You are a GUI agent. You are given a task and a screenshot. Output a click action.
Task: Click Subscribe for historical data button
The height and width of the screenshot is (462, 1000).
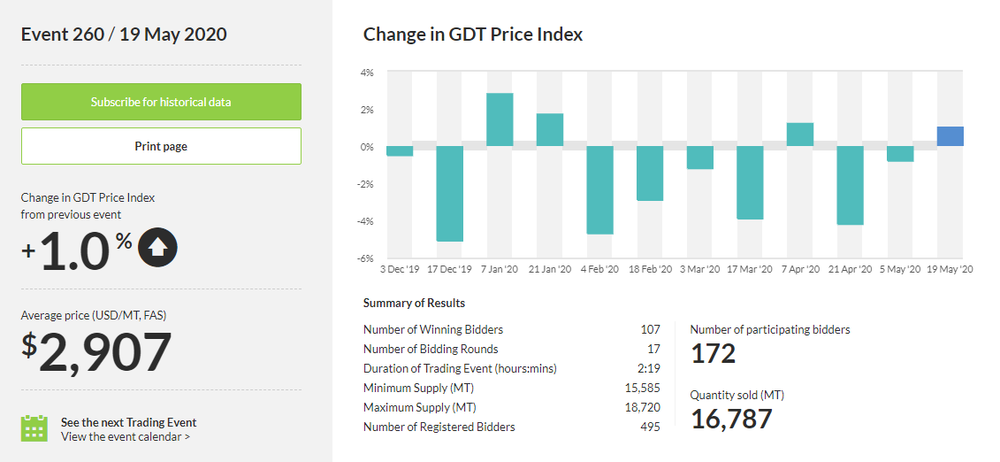click(x=161, y=102)
